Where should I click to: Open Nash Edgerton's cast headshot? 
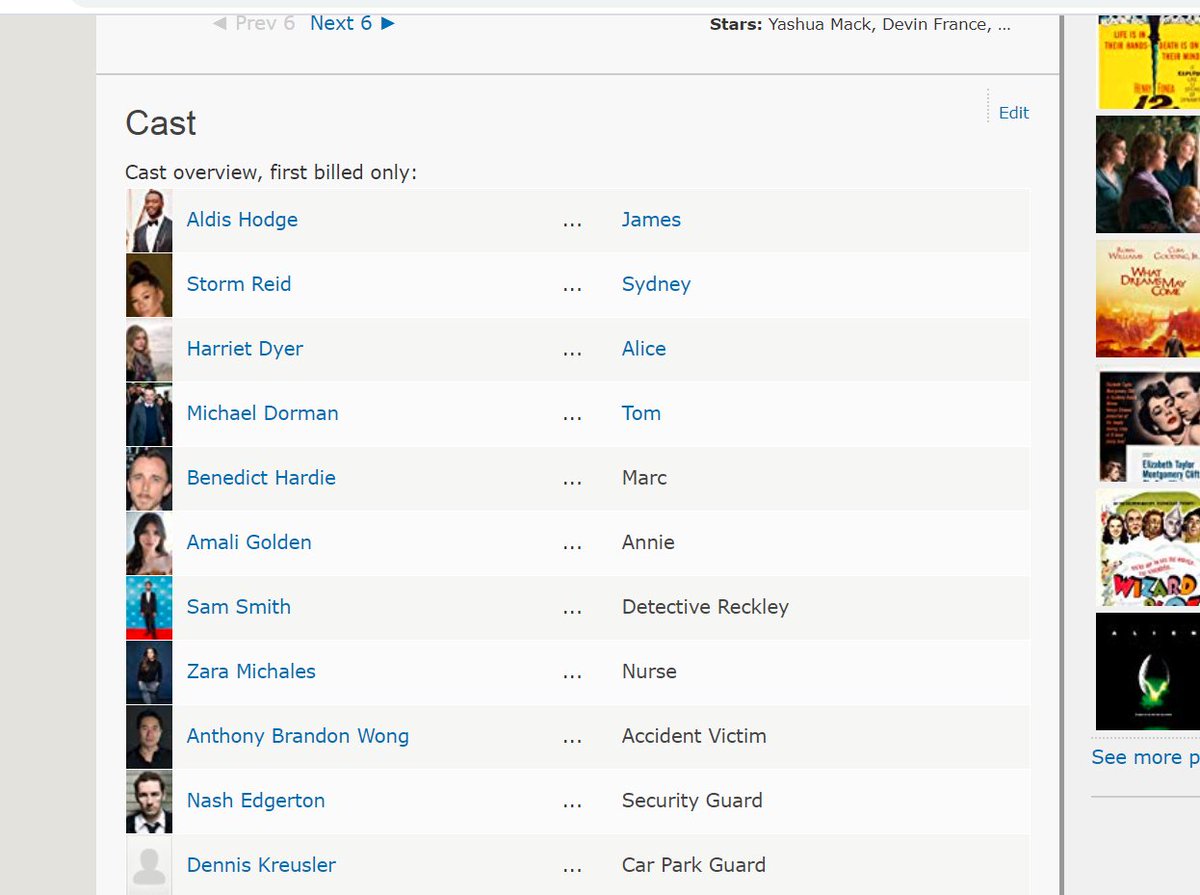pos(149,801)
